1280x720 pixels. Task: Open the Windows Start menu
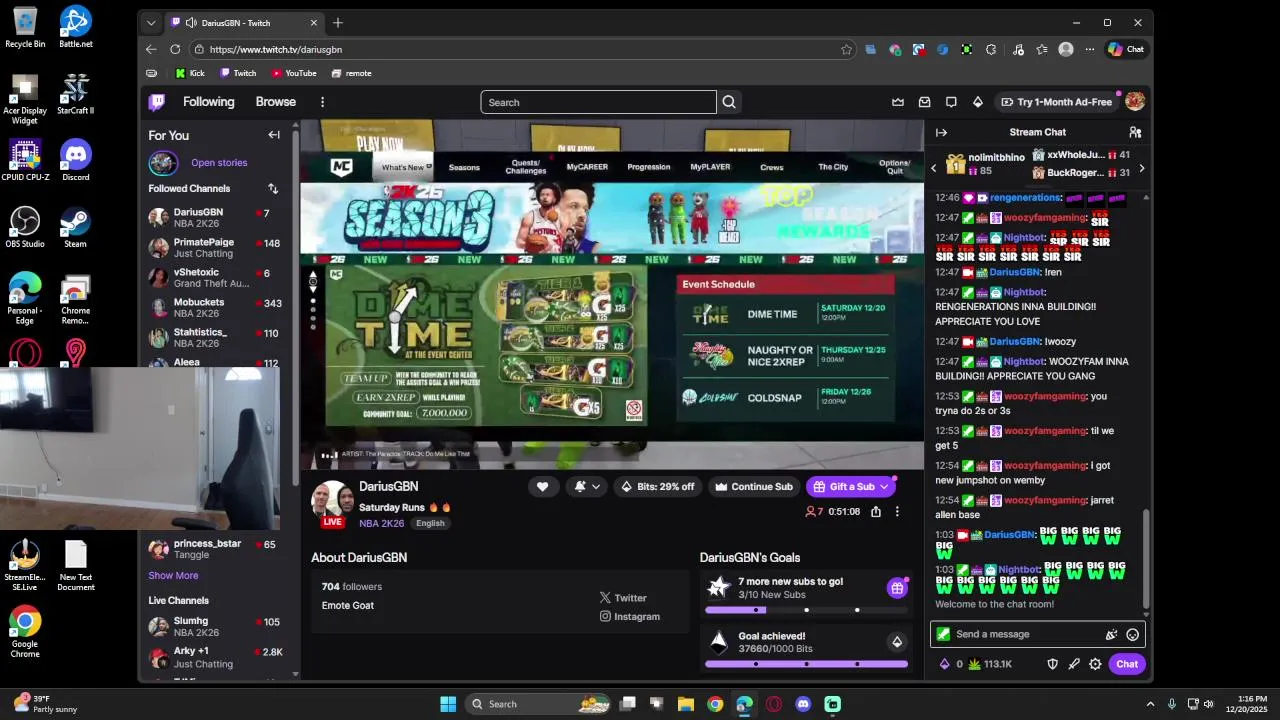tap(448, 704)
